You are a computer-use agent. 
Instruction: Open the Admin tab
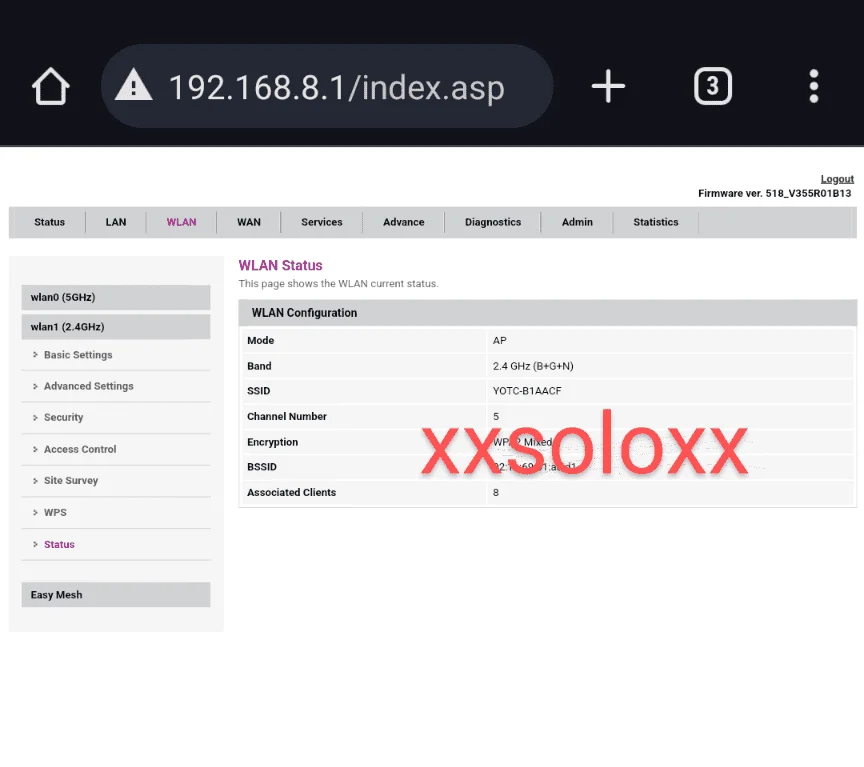577,222
